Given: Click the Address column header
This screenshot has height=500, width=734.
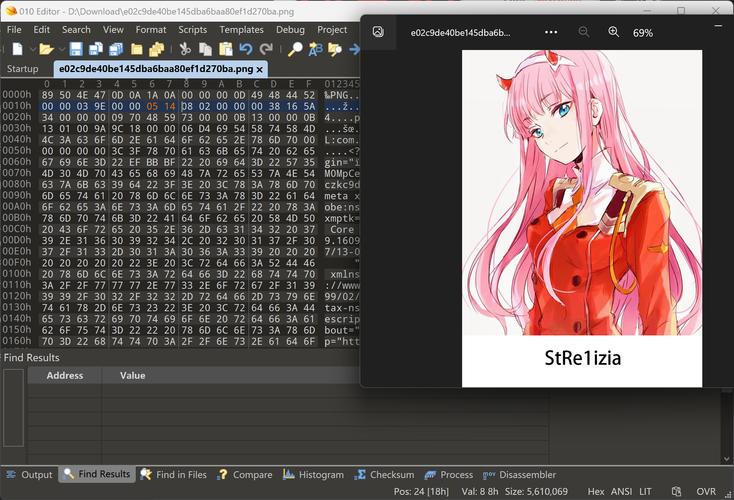Looking at the screenshot, I should click(x=65, y=375).
